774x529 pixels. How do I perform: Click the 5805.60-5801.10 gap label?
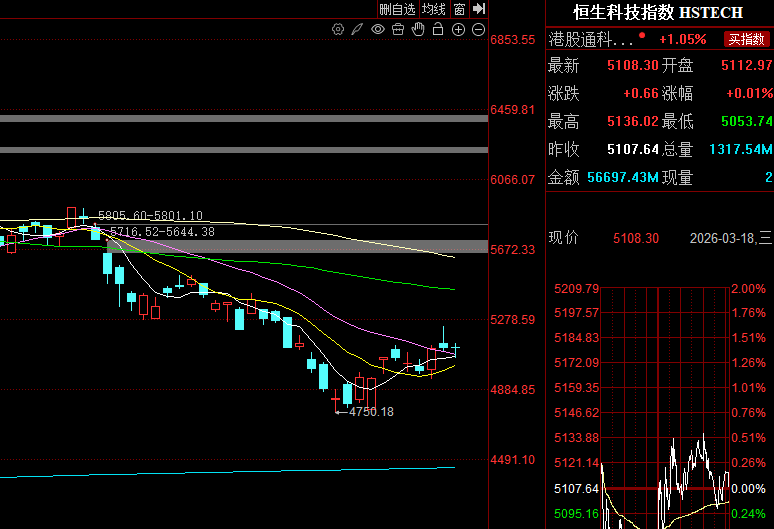(150, 215)
